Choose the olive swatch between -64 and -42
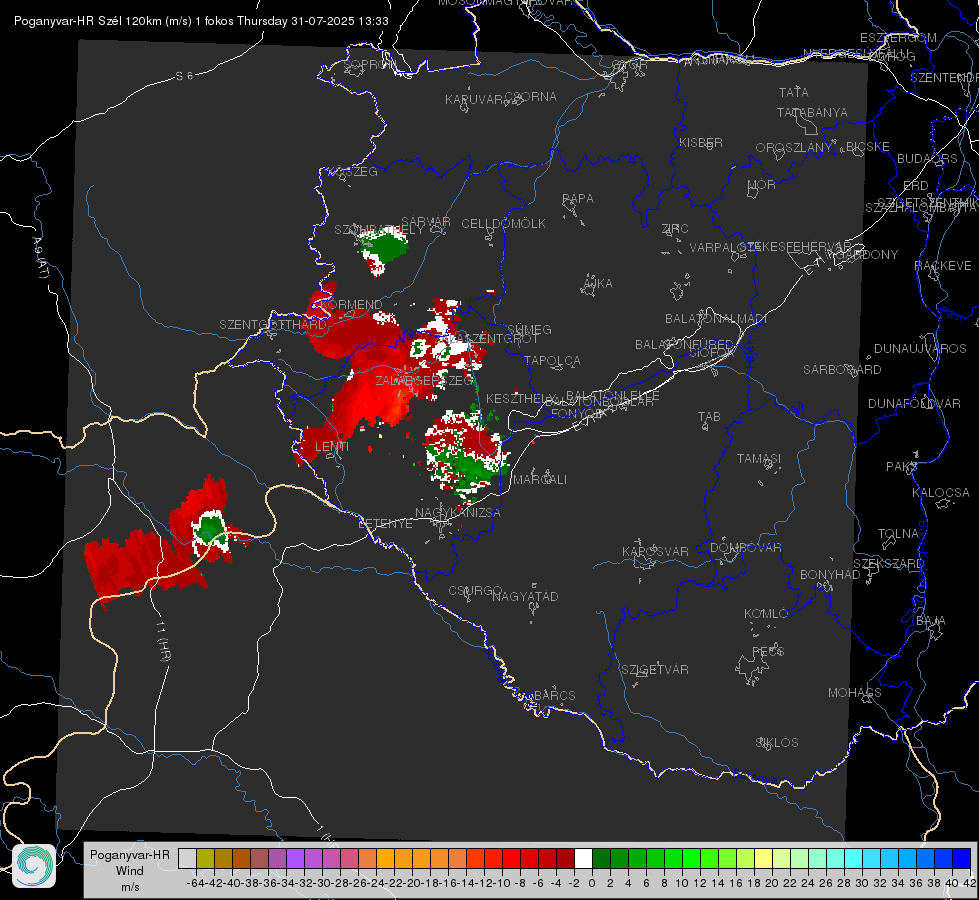Image resolution: width=979 pixels, height=900 pixels. point(205,858)
